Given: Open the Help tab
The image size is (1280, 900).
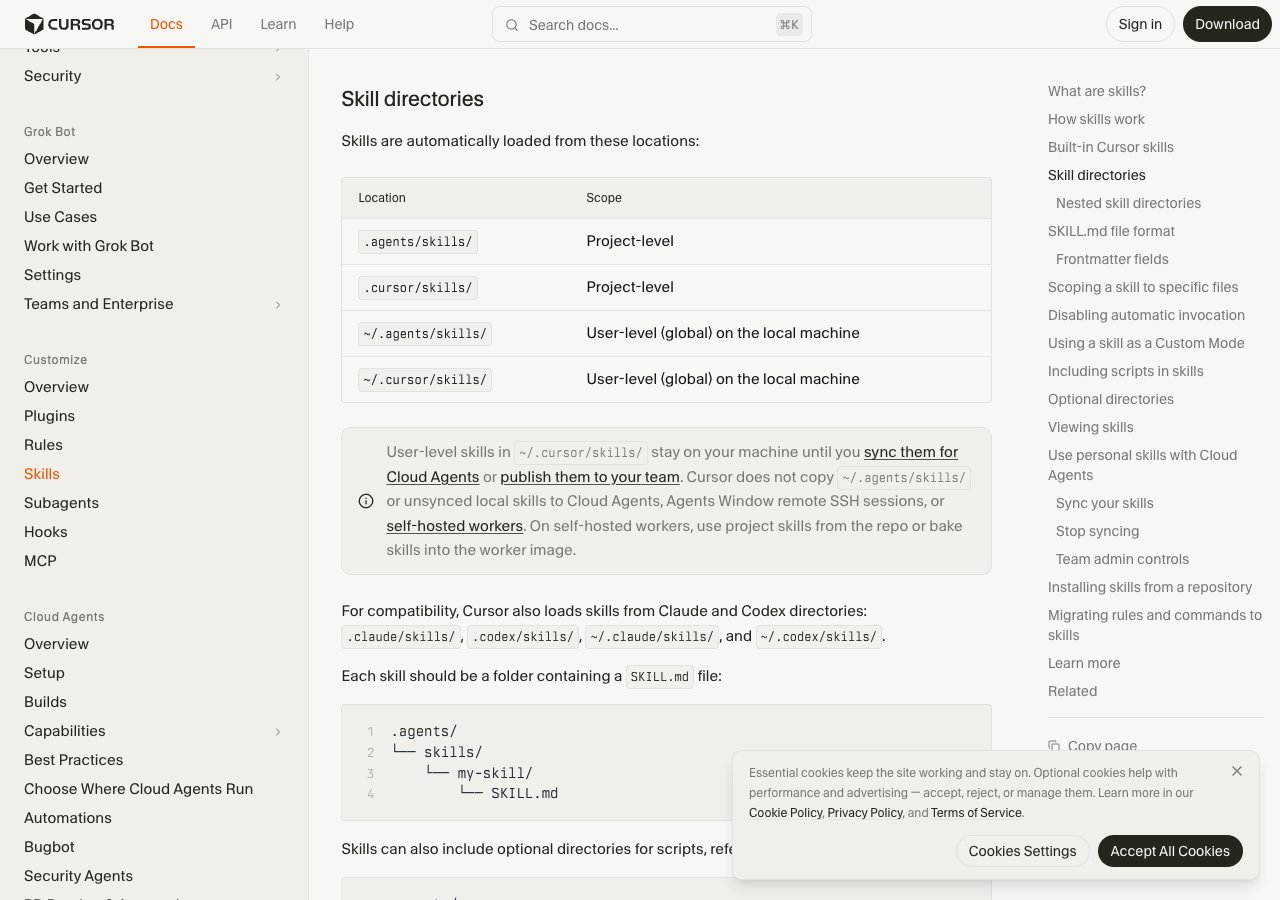Looking at the screenshot, I should (339, 24).
